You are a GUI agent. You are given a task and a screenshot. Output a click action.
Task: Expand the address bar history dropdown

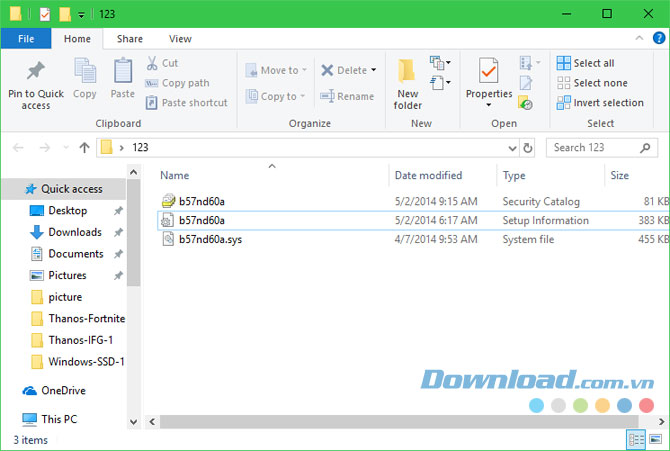coord(512,148)
